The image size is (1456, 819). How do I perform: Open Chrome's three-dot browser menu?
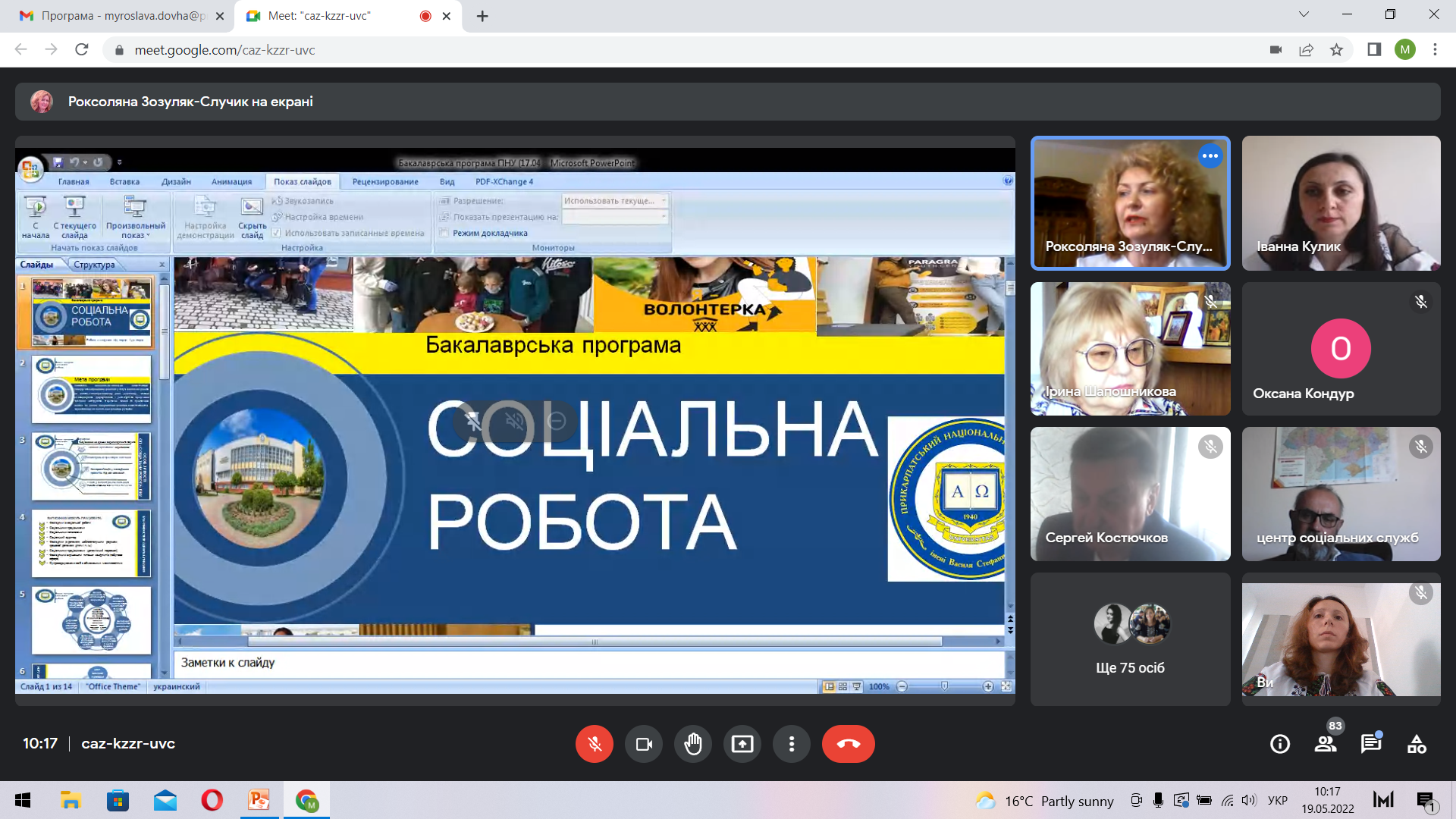point(1435,50)
